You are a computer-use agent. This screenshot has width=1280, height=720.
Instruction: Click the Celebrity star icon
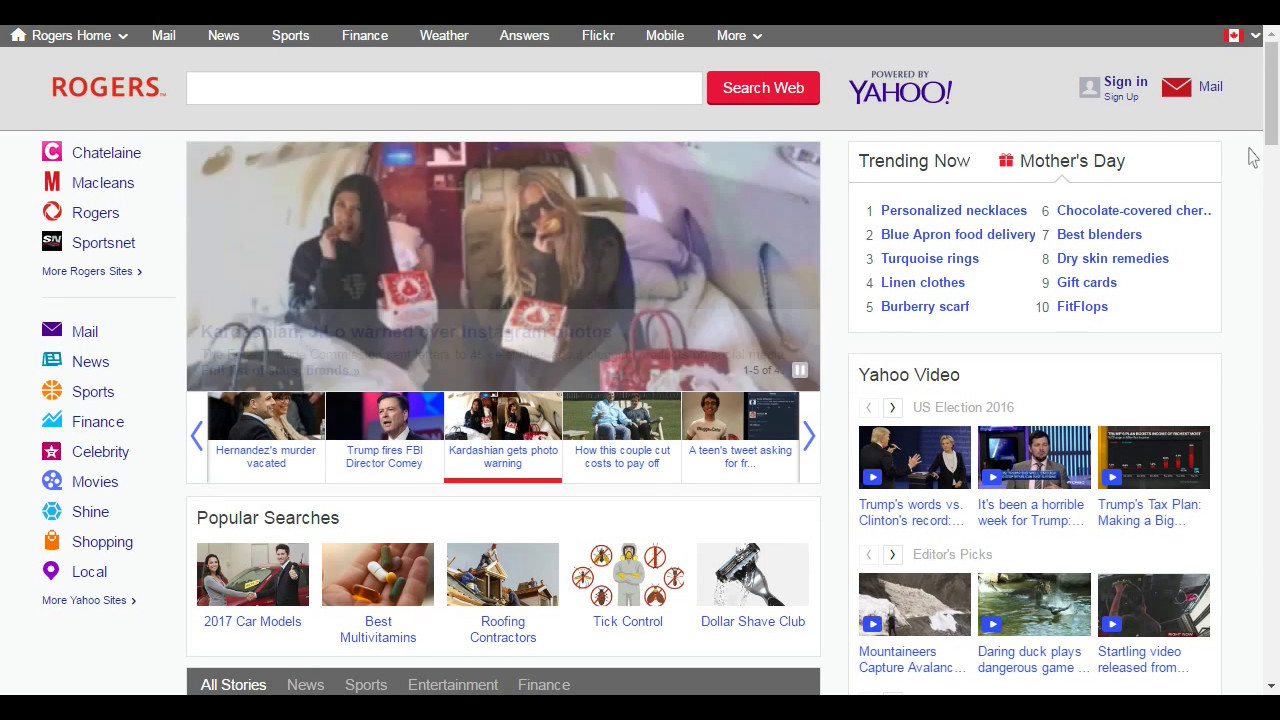pyautogui.click(x=52, y=451)
